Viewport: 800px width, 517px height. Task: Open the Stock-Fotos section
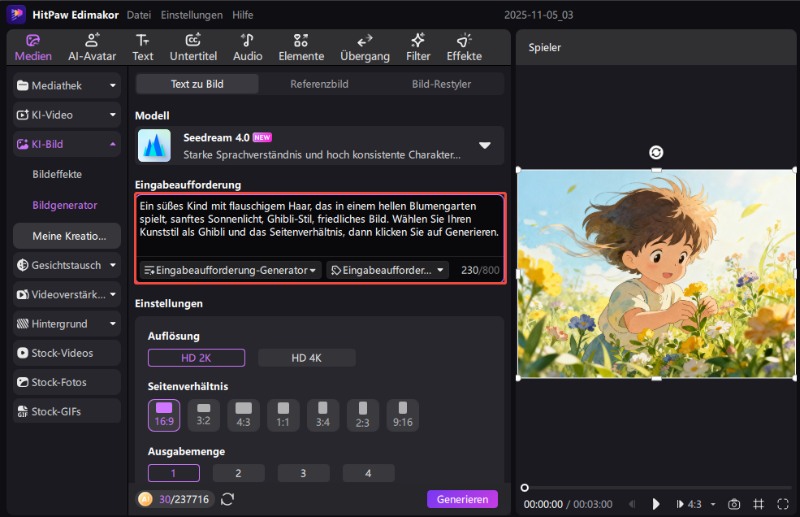pos(67,382)
